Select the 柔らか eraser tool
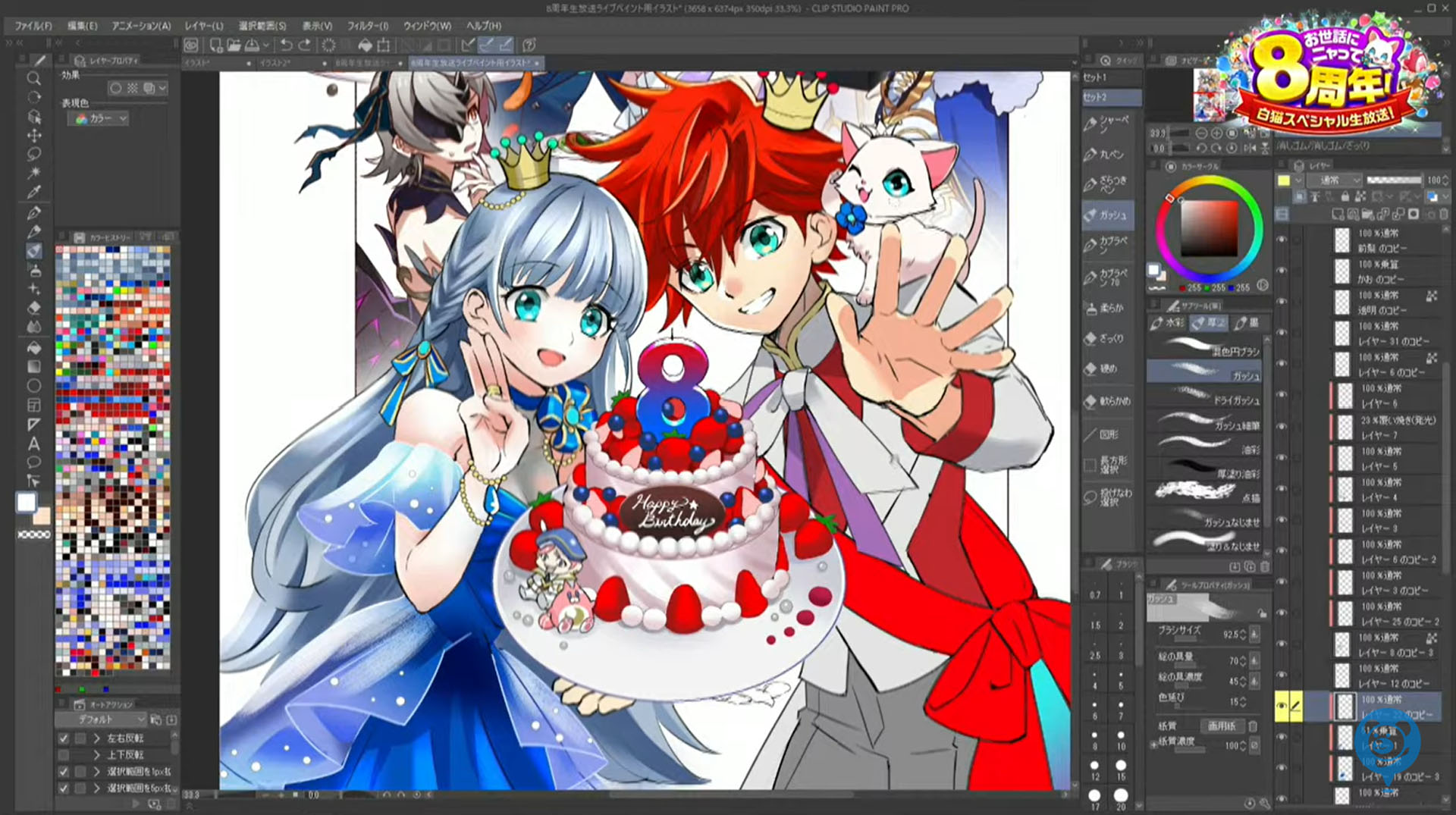Viewport: 1456px width, 815px height. pyautogui.click(x=1108, y=308)
